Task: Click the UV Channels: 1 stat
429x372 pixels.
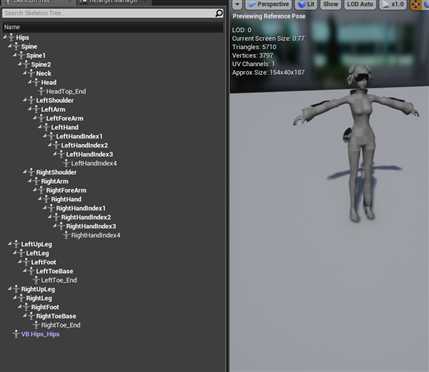Action: click(254, 64)
